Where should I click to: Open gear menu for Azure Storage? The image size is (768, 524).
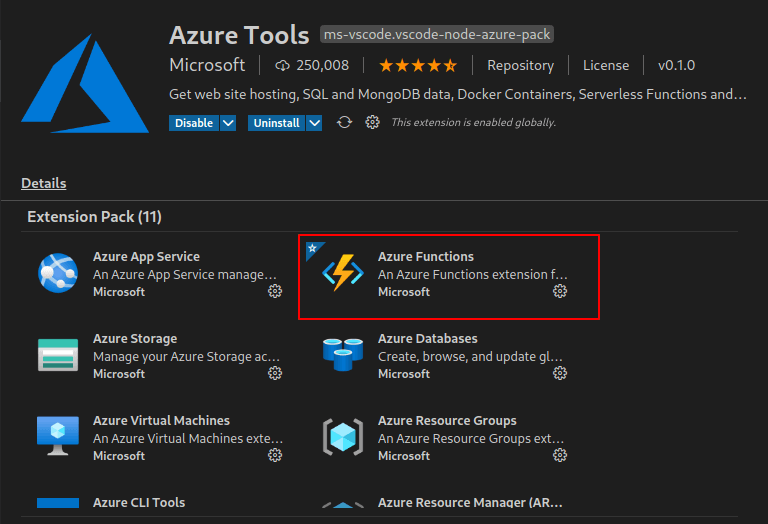pyautogui.click(x=275, y=373)
